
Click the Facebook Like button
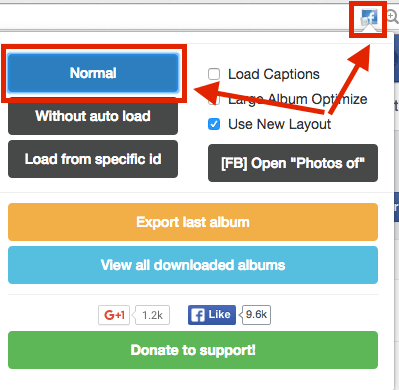pyautogui.click(x=212, y=315)
